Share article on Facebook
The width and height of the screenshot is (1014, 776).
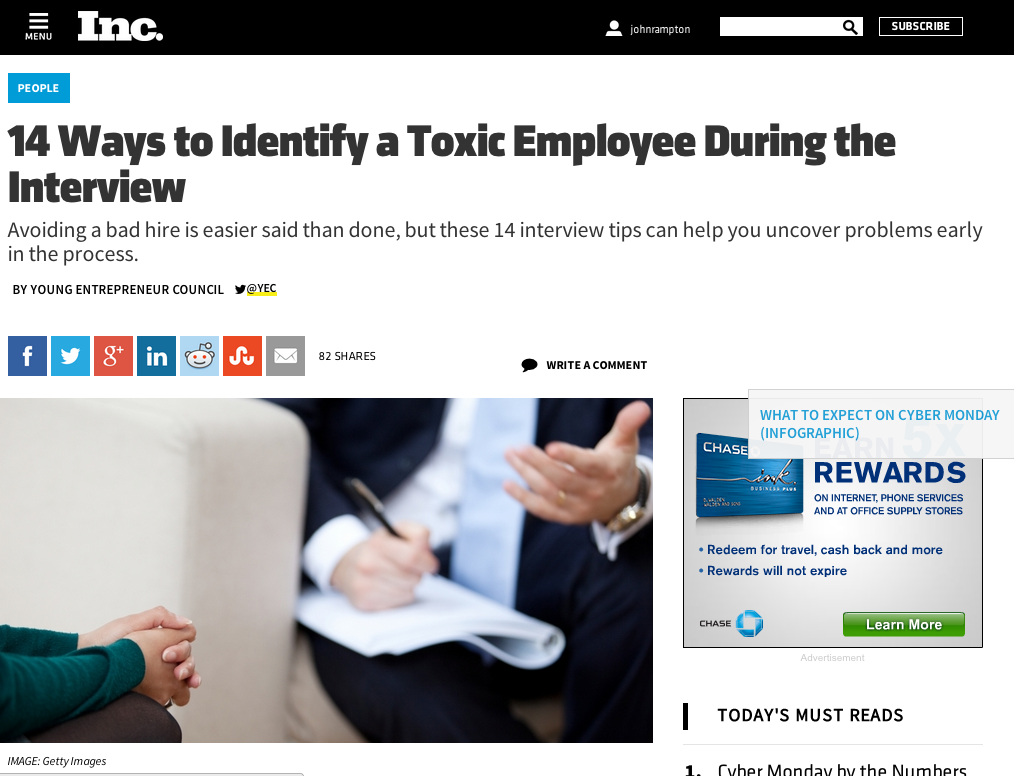pos(27,356)
